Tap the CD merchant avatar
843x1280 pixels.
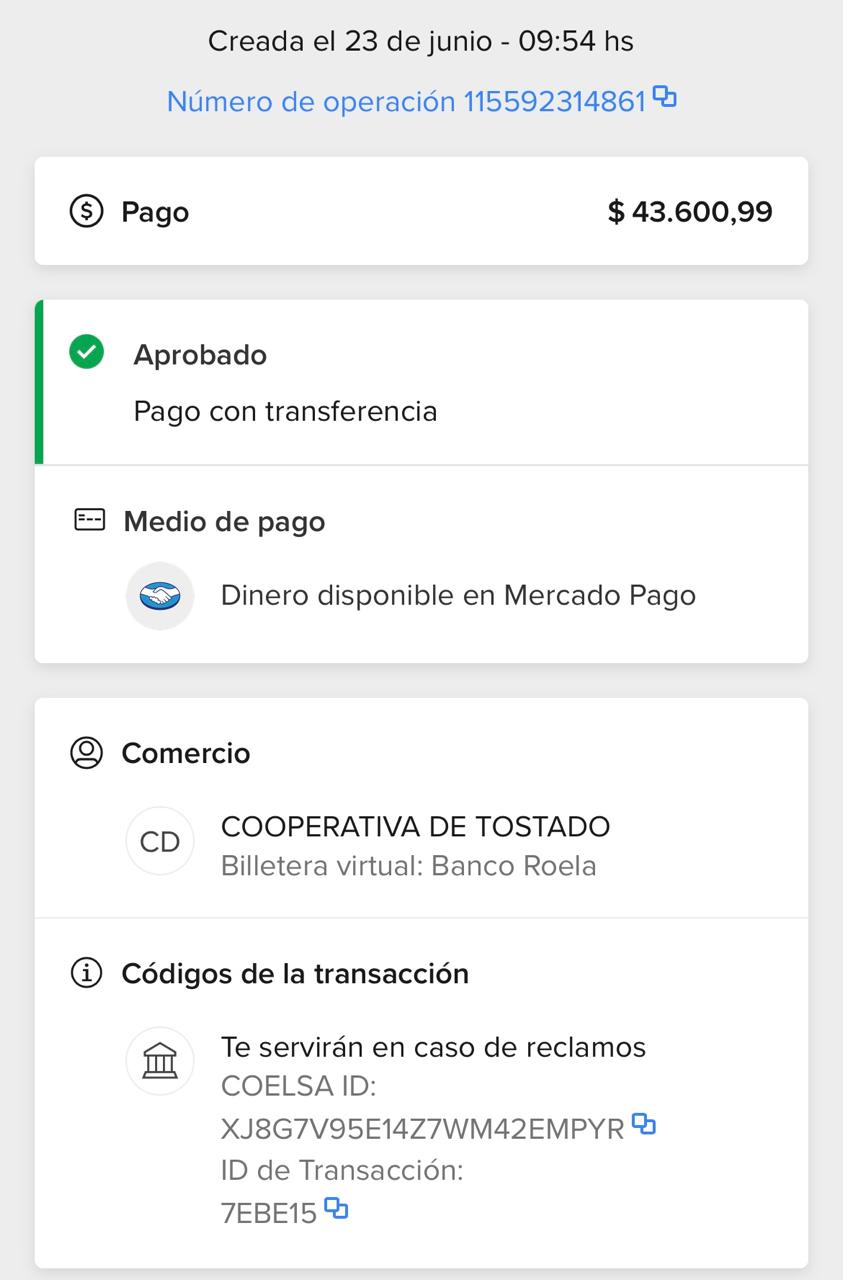[159, 842]
